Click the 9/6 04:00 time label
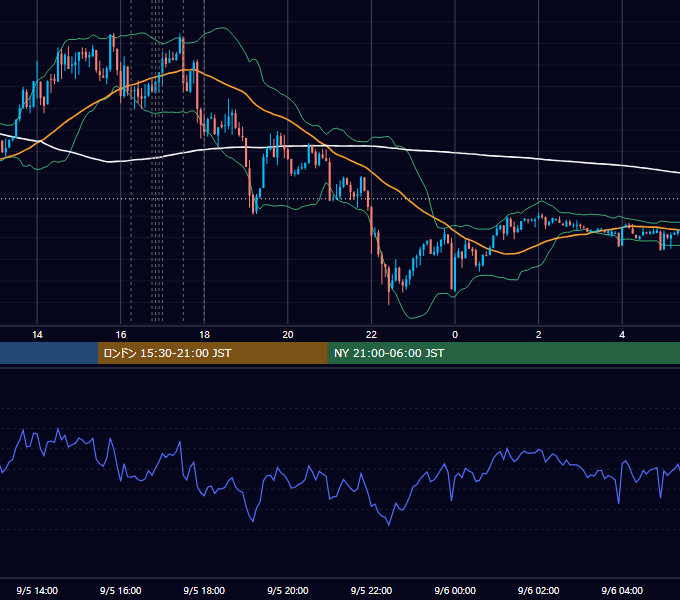The image size is (680, 600). [x=622, y=590]
